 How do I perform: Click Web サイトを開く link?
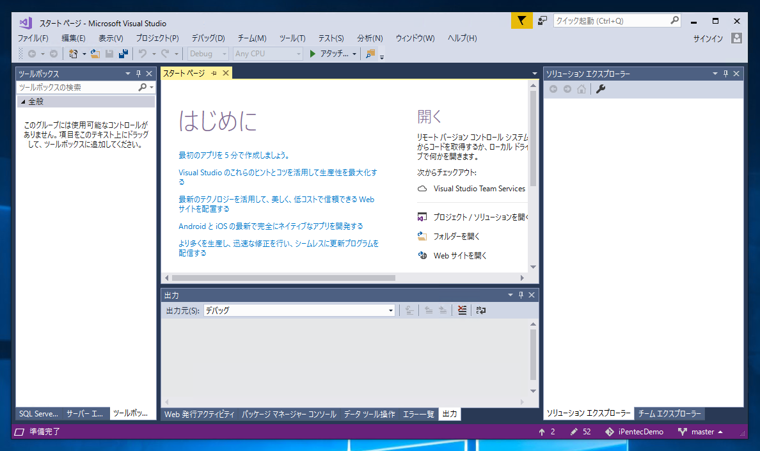pos(452,256)
